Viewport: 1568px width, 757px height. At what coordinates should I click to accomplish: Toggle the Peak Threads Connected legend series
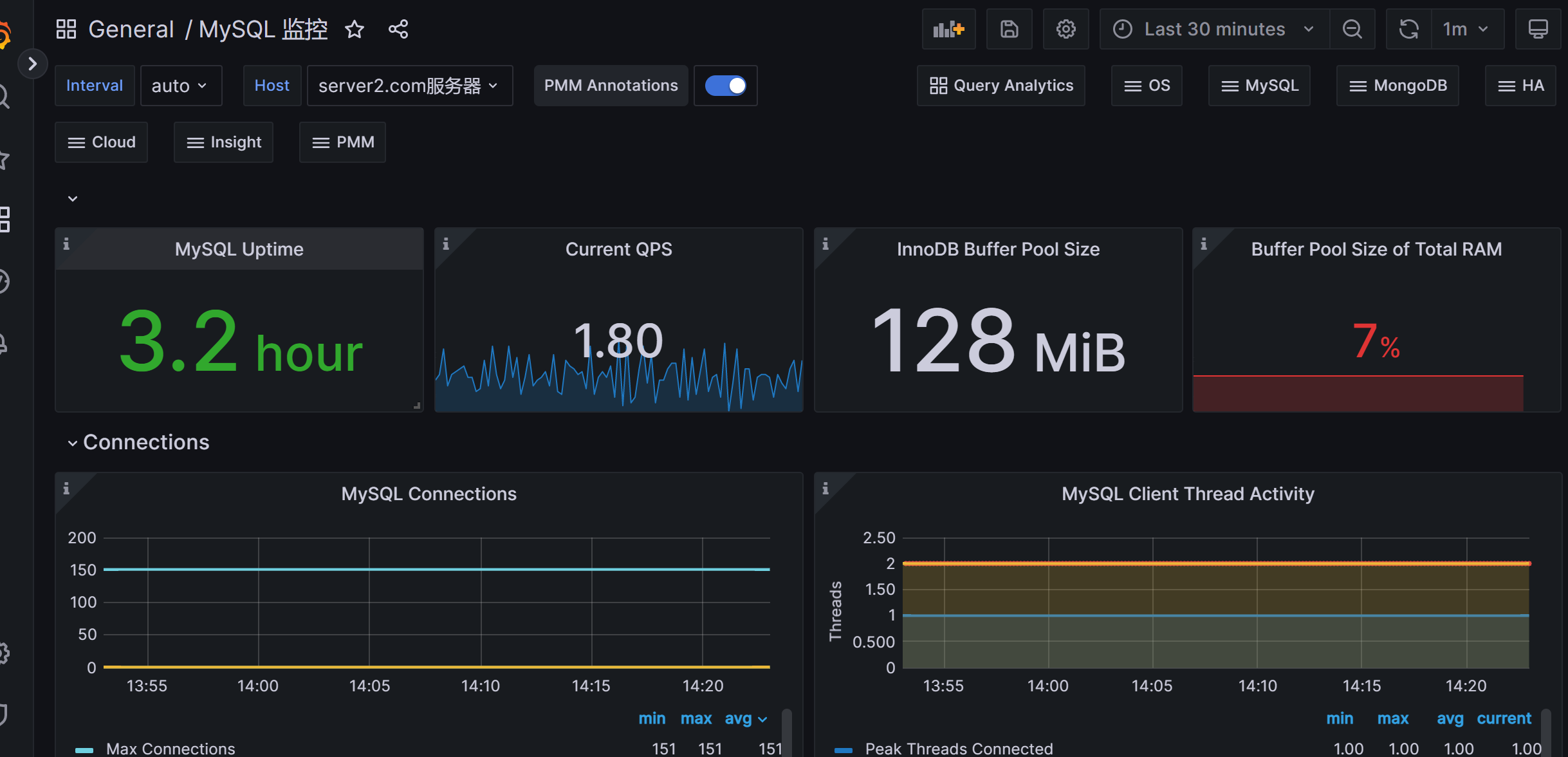pos(959,749)
